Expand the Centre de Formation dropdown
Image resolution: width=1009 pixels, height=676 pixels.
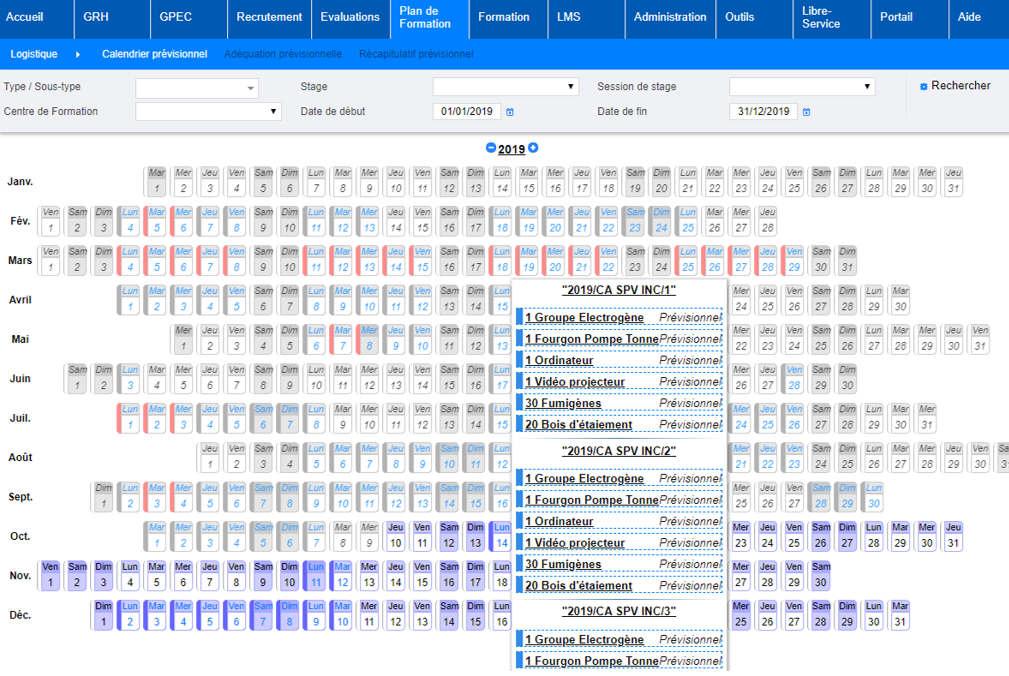point(274,111)
